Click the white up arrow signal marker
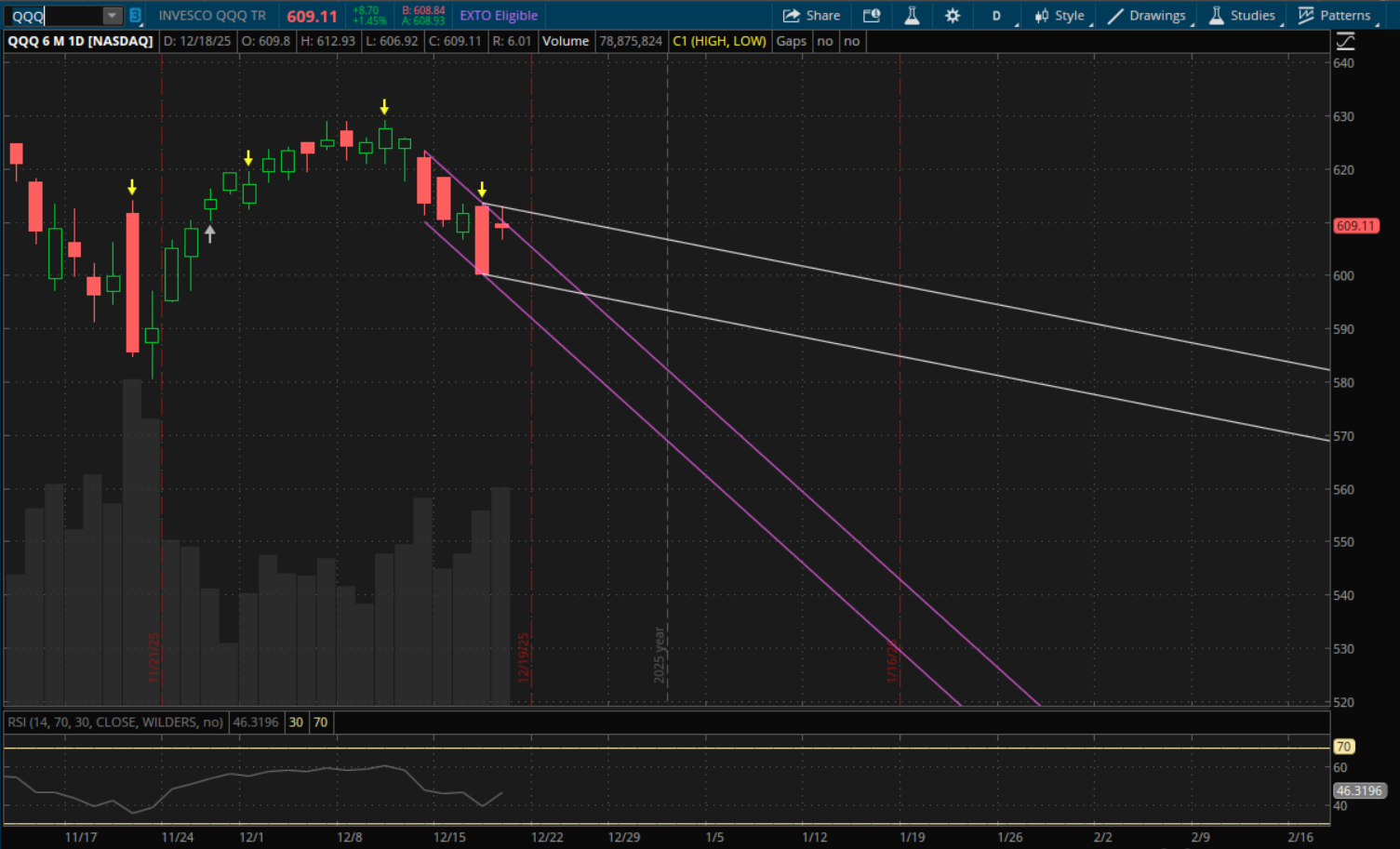This screenshot has width=1400, height=849. 210,233
